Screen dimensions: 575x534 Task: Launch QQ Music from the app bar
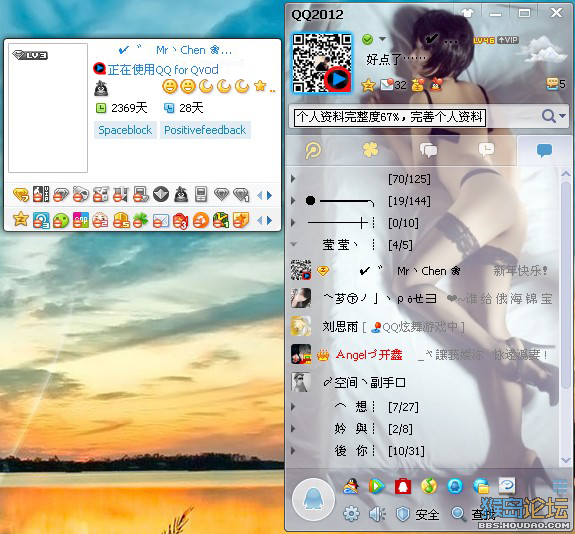429,486
